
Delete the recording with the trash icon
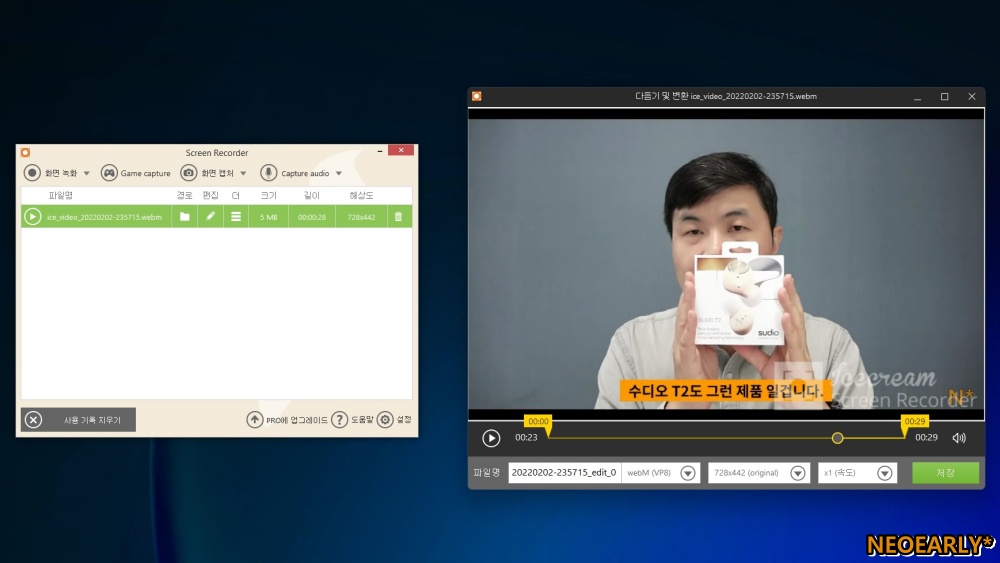399,217
